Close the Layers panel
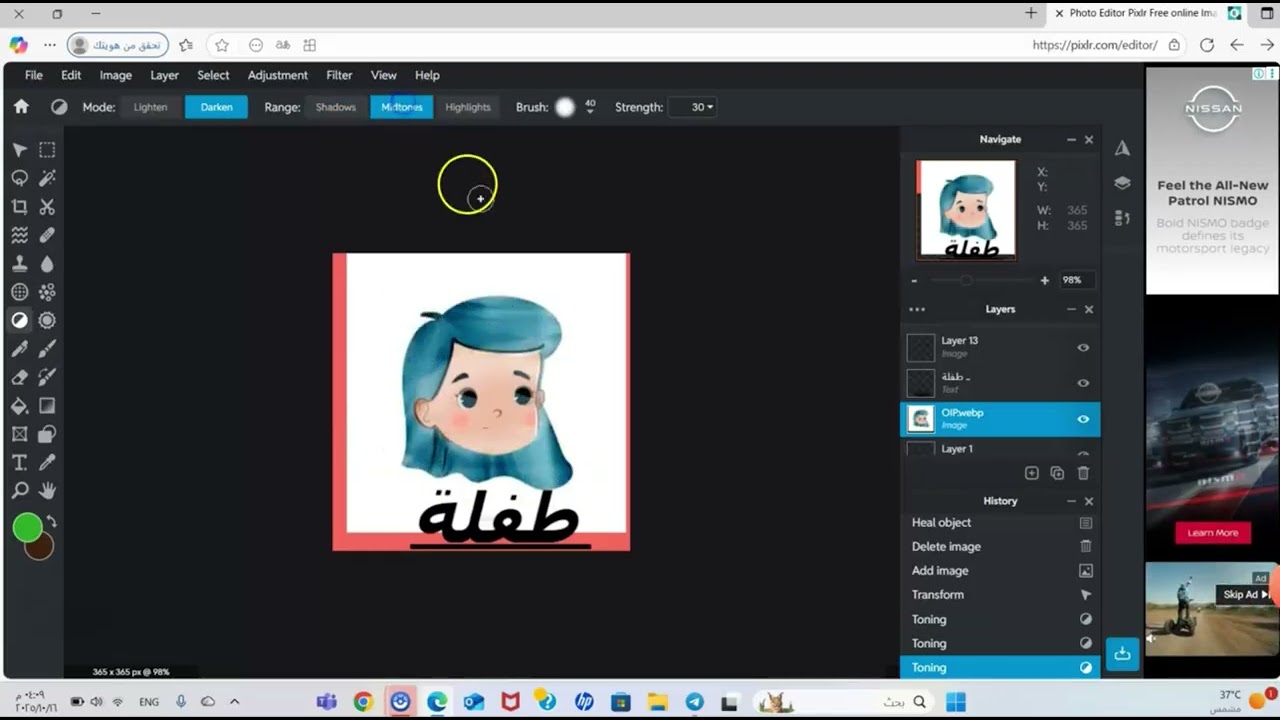The height and width of the screenshot is (720, 1280). click(1089, 310)
